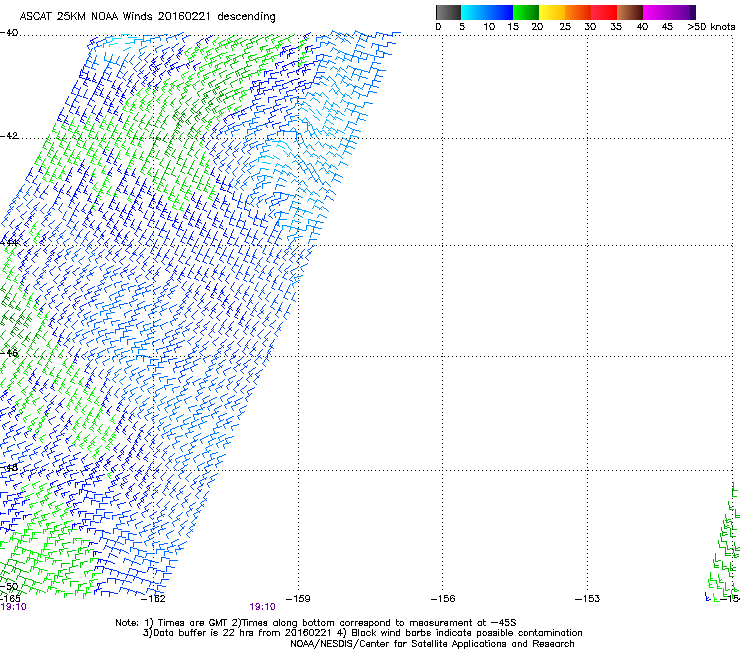Click the '-156' longitude axis label

pos(443,599)
